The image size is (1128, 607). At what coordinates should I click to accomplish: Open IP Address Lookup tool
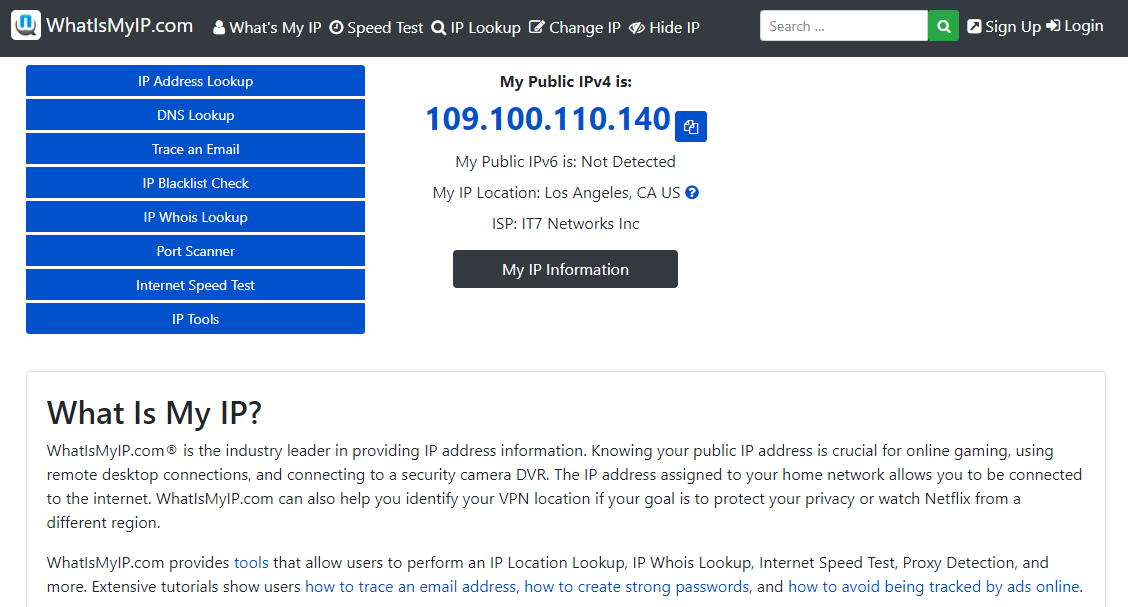[x=196, y=81]
